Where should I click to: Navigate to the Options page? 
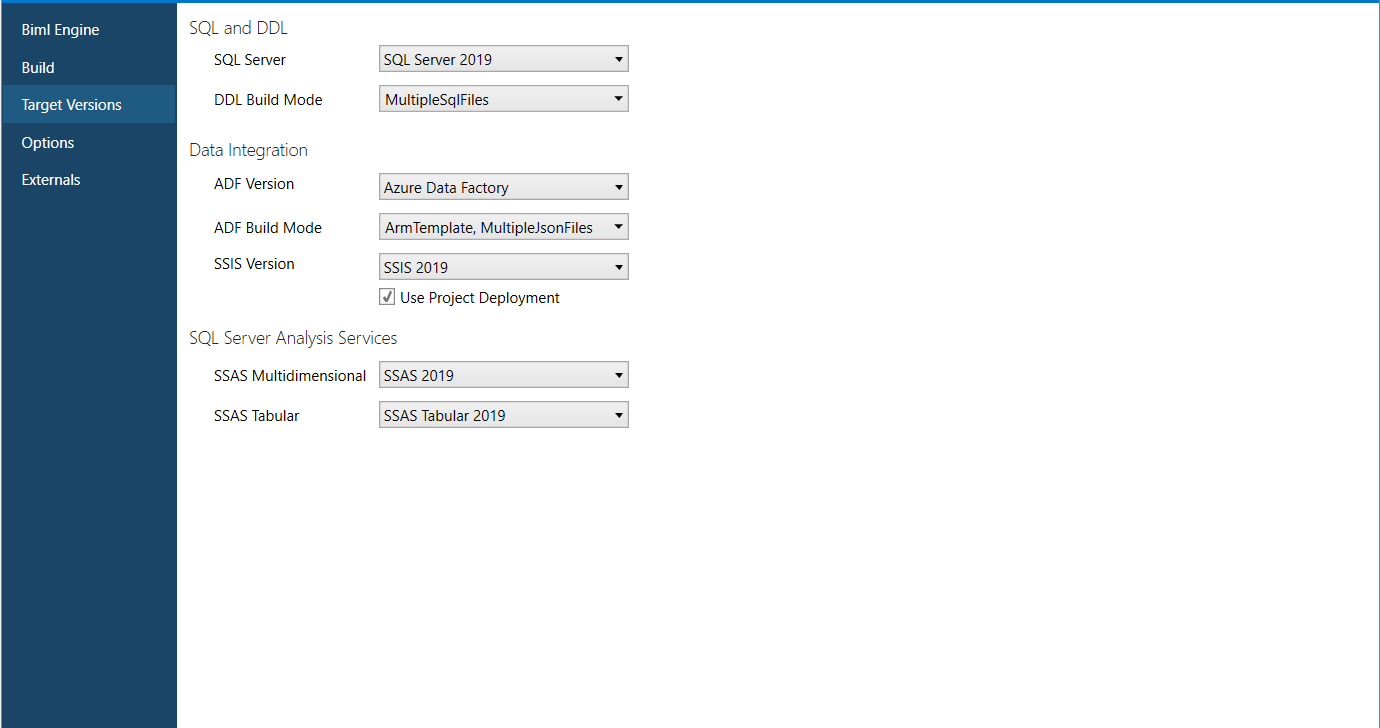pos(47,142)
